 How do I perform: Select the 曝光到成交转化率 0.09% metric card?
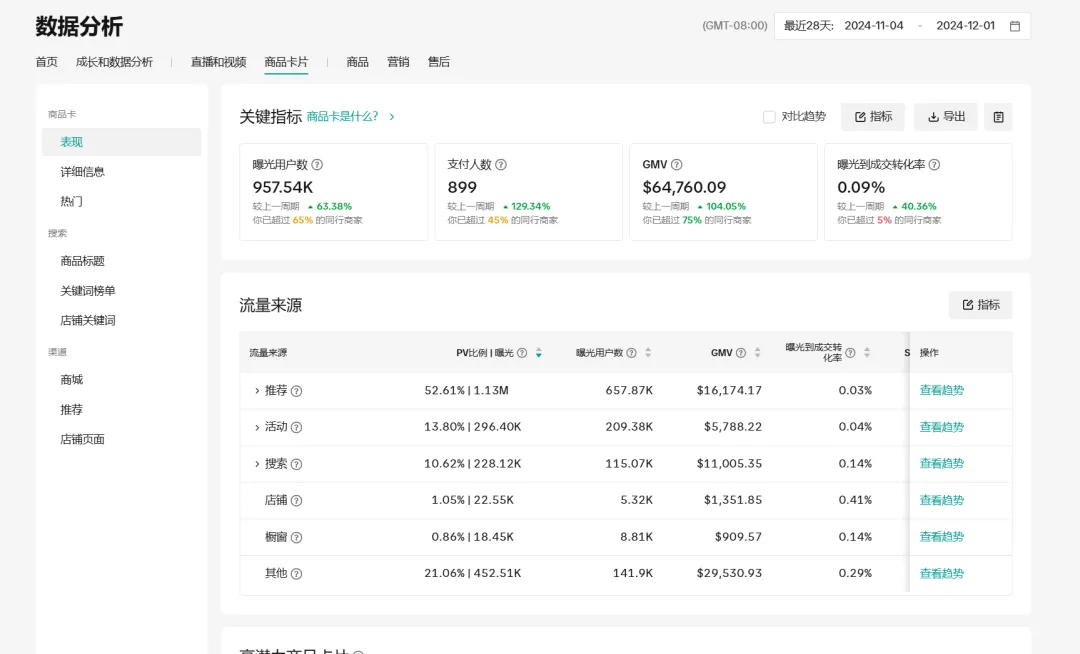[x=918, y=192]
